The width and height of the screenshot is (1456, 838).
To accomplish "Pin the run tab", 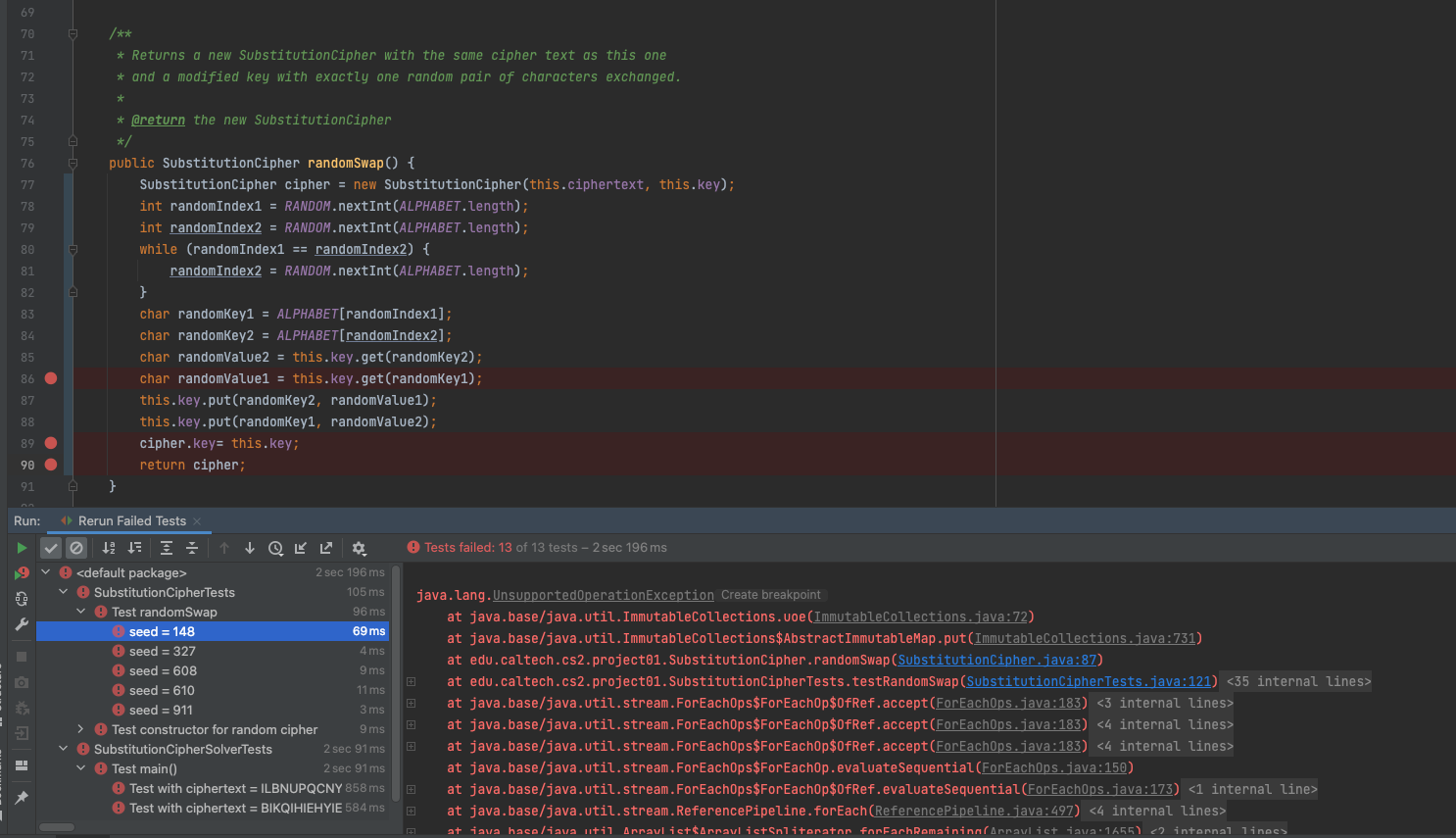I will 21,798.
